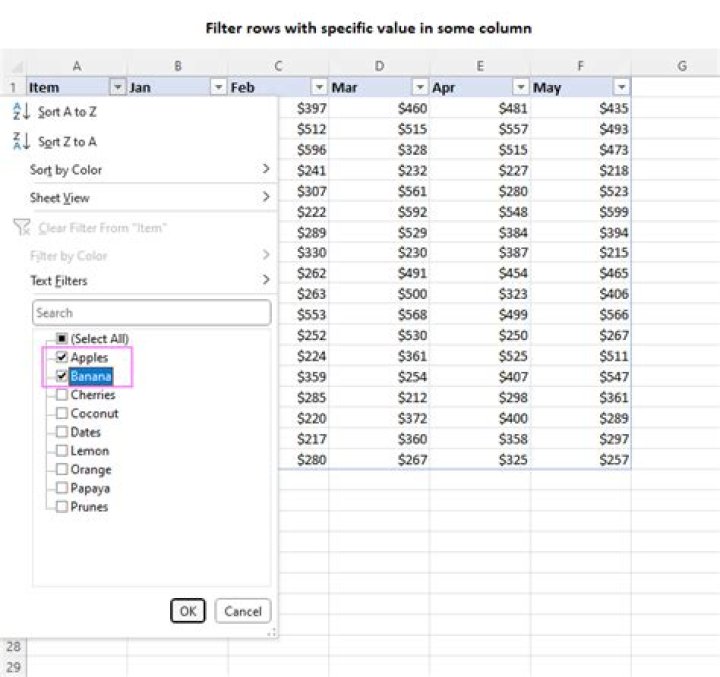
Task: Select column G header
Action: click(x=682, y=66)
